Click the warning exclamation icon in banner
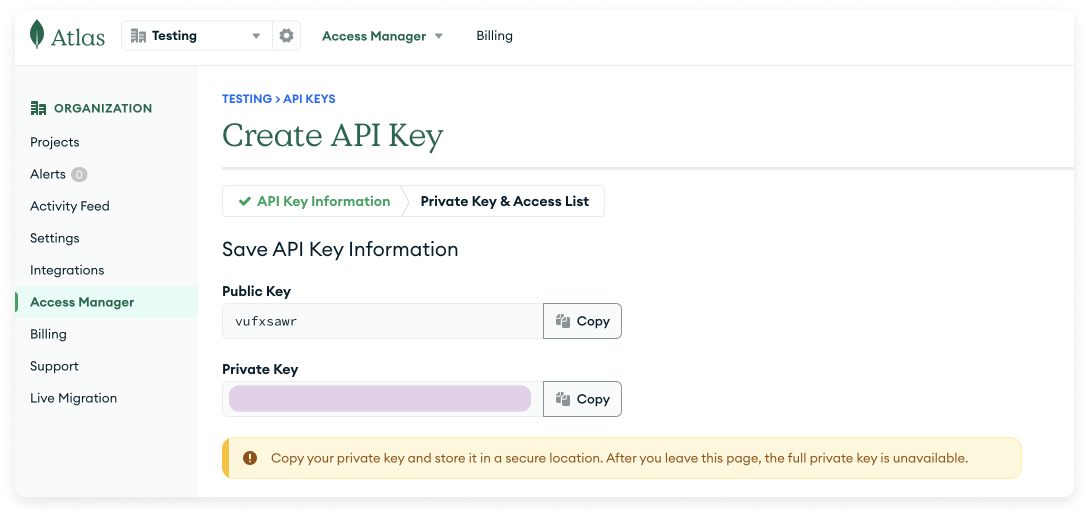This screenshot has height=517, width=1089. click(250, 458)
